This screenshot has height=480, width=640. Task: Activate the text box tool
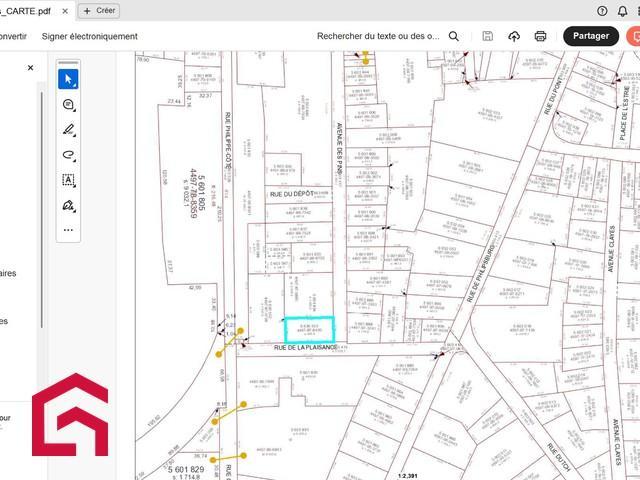[x=69, y=180]
